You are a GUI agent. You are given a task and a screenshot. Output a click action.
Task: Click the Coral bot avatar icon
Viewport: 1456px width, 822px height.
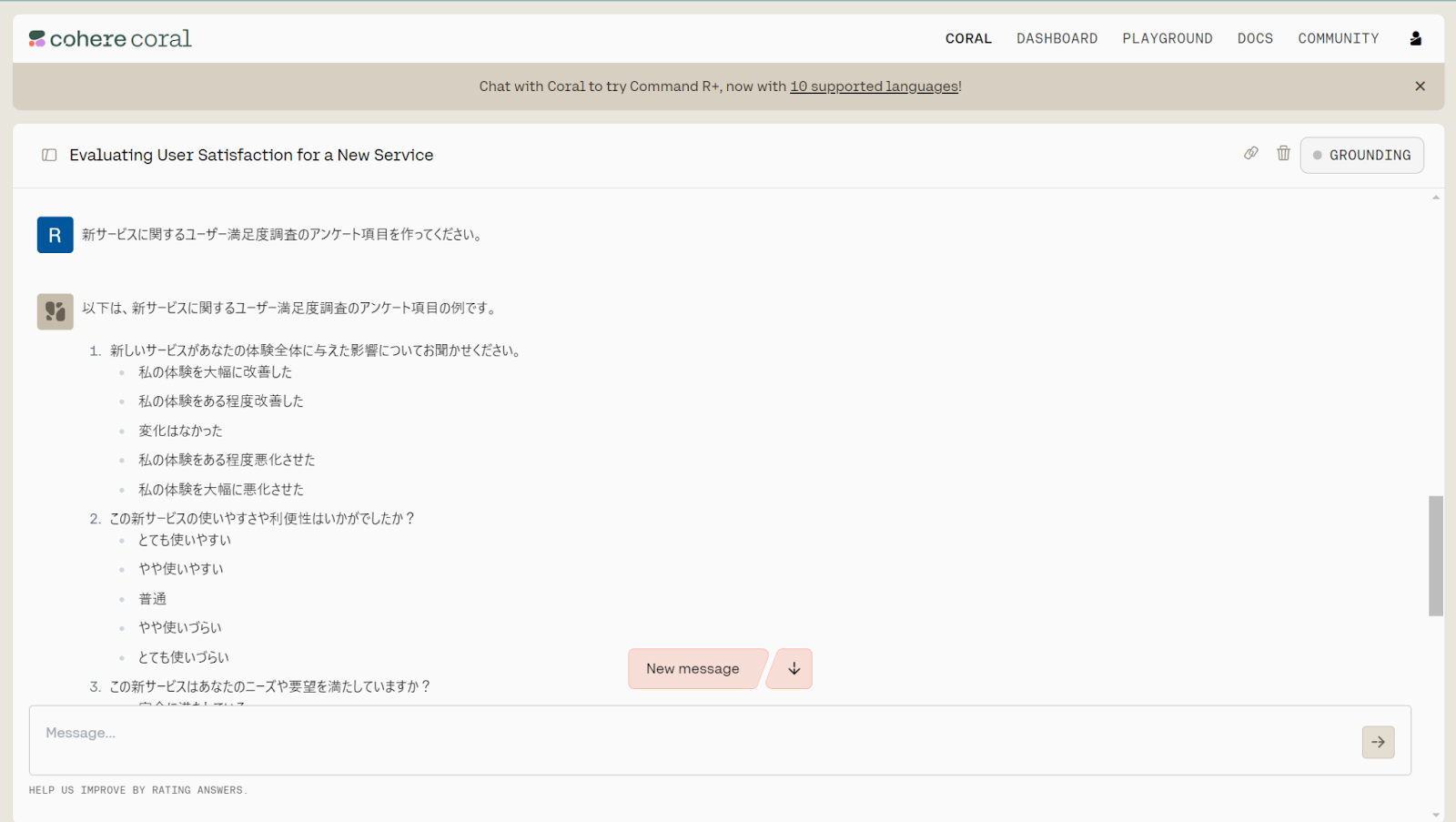(x=55, y=311)
